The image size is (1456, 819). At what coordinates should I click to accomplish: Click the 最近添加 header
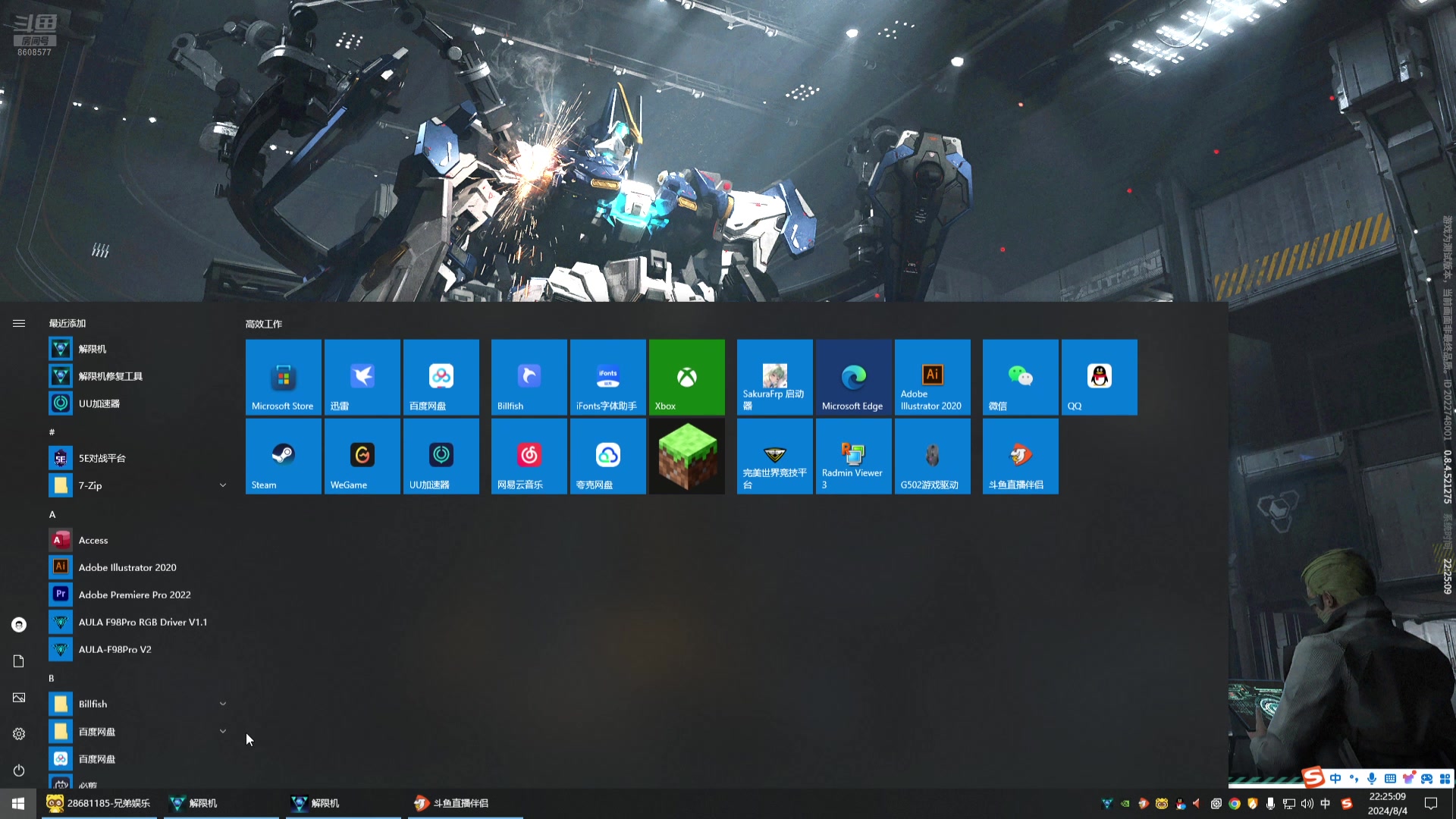pos(67,323)
